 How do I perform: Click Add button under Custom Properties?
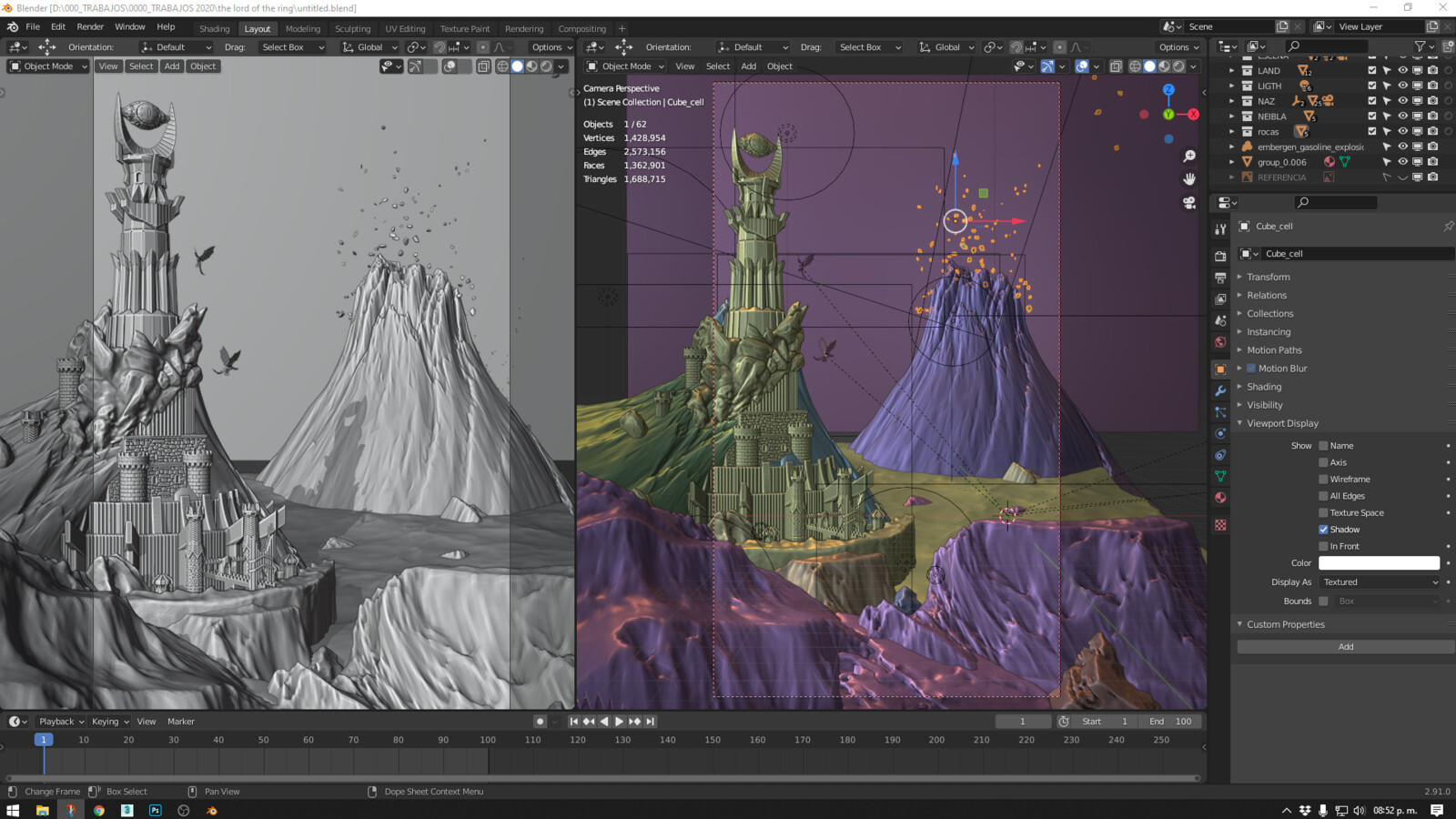[1346, 647]
